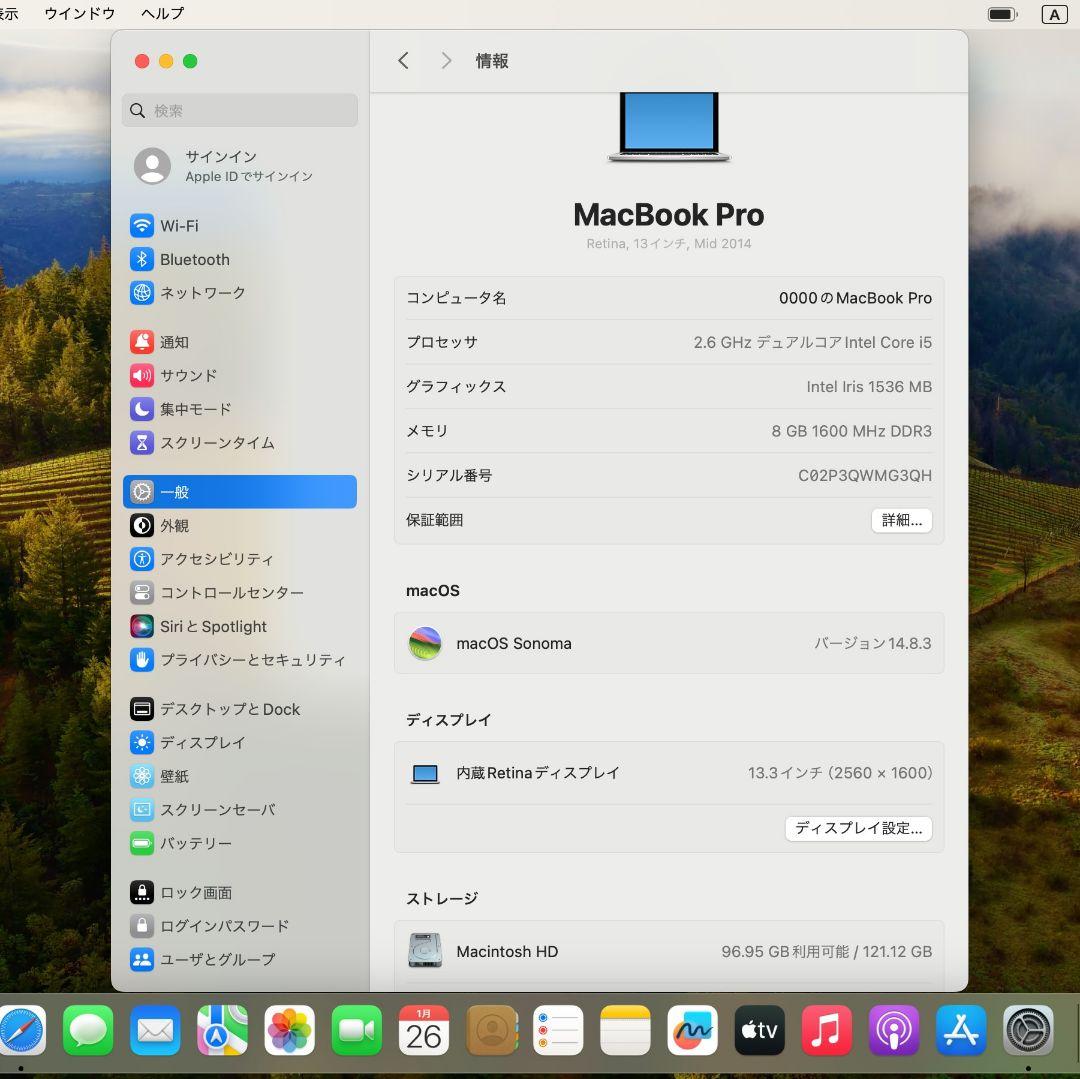This screenshot has width=1080, height=1079.
Task: Open the 表示 menu in the menu bar
Action: (x=10, y=13)
